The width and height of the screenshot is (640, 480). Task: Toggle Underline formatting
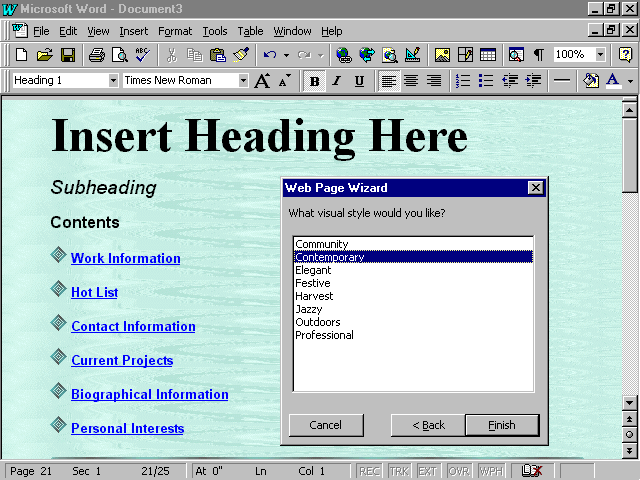coord(359,80)
